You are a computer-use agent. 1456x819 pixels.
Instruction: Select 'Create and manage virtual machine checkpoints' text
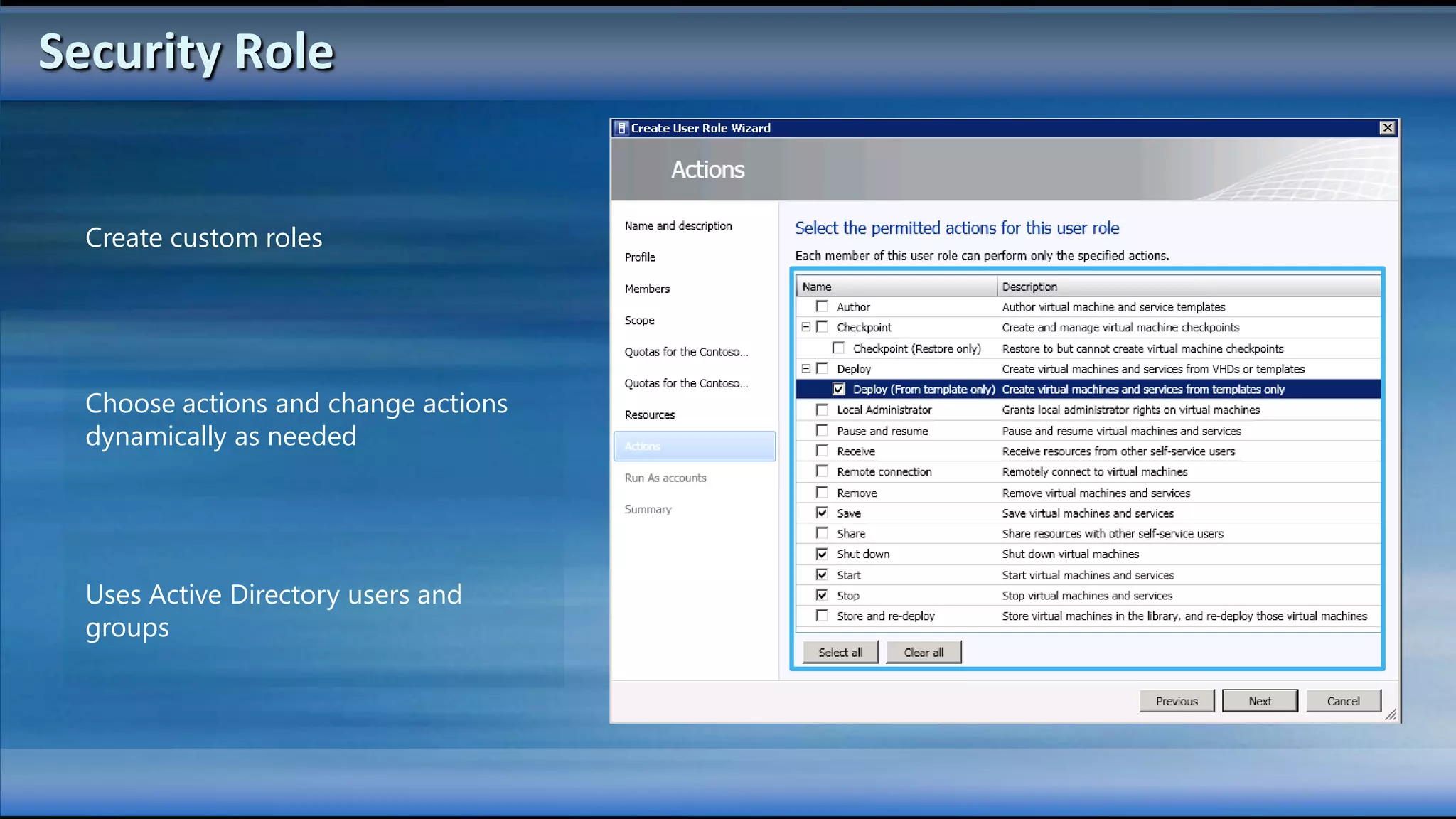(1120, 328)
